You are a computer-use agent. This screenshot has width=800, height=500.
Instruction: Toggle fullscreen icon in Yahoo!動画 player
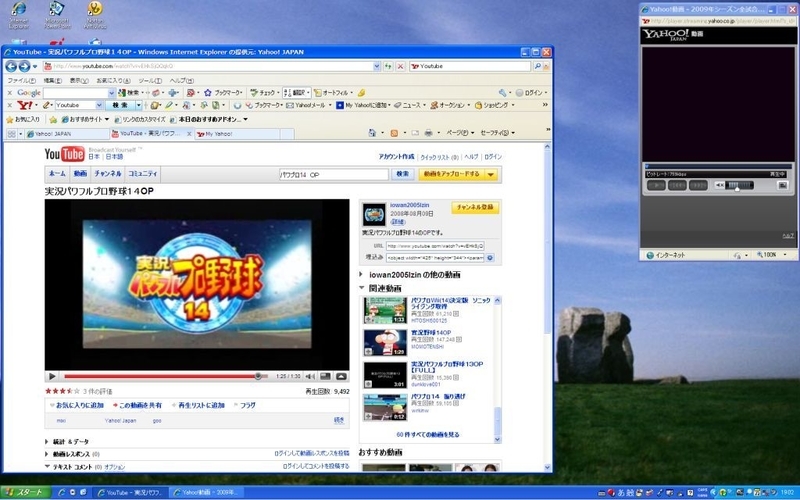pyautogui.click(x=782, y=185)
